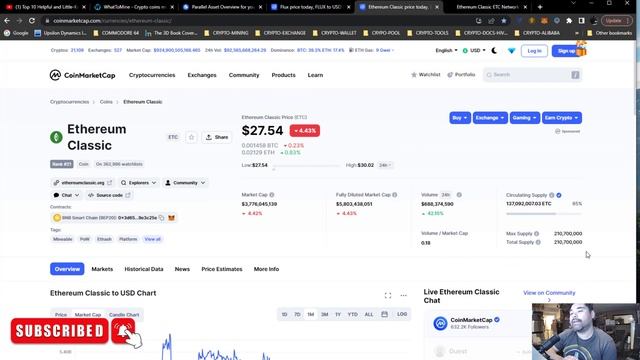The height and width of the screenshot is (360, 640).
Task: Expand the Gaming dropdown
Action: pyautogui.click(x=524, y=118)
